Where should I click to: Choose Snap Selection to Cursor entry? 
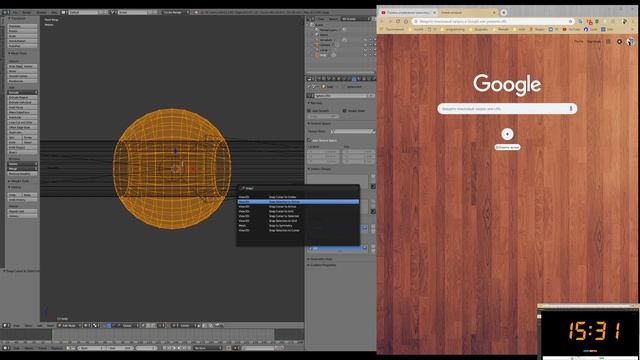[x=298, y=230]
